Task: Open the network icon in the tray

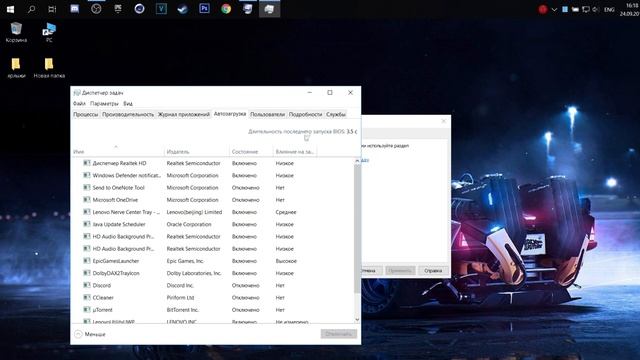Action: coord(586,9)
